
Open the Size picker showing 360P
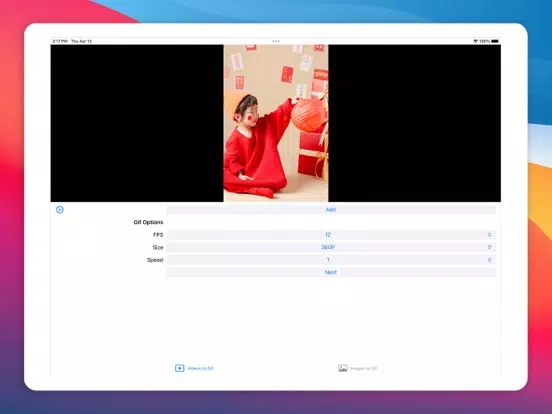331,247
